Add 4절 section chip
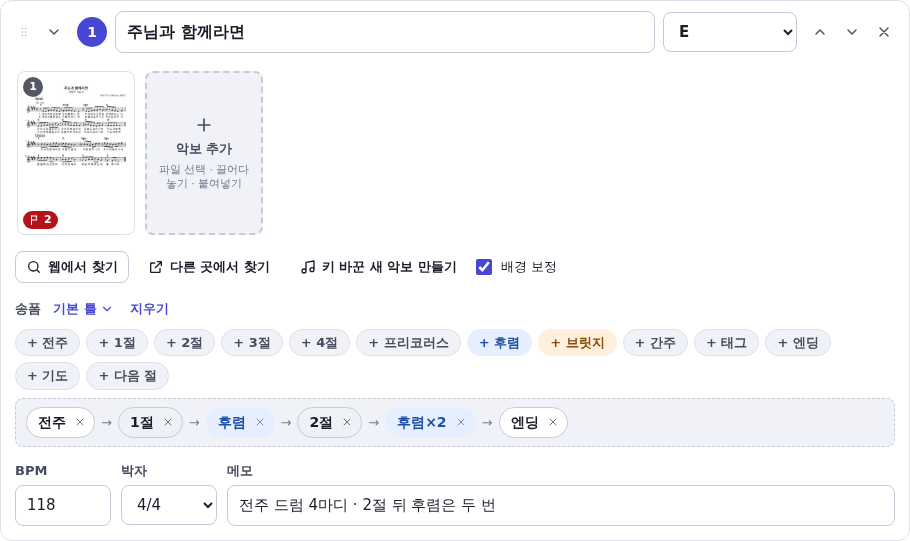Image resolution: width=910 pixels, height=541 pixels. tap(319, 342)
